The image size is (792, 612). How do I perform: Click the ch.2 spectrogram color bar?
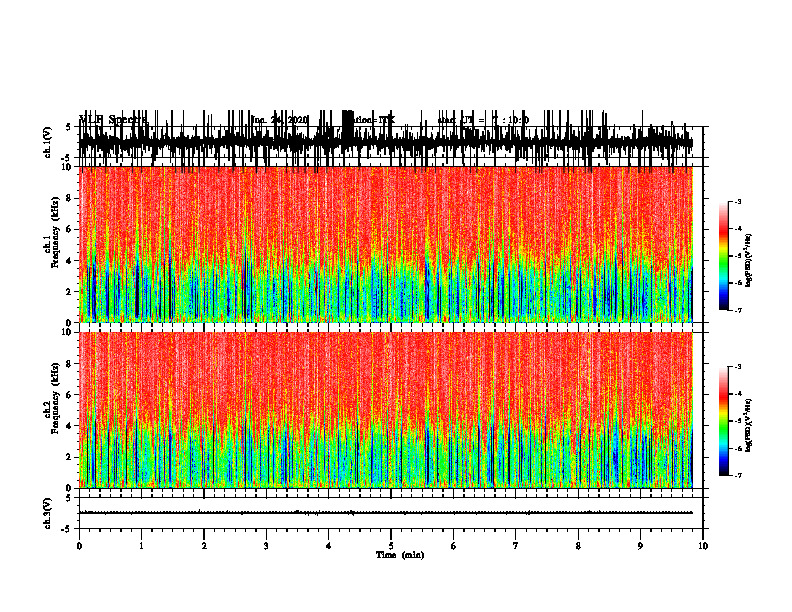(x=724, y=421)
